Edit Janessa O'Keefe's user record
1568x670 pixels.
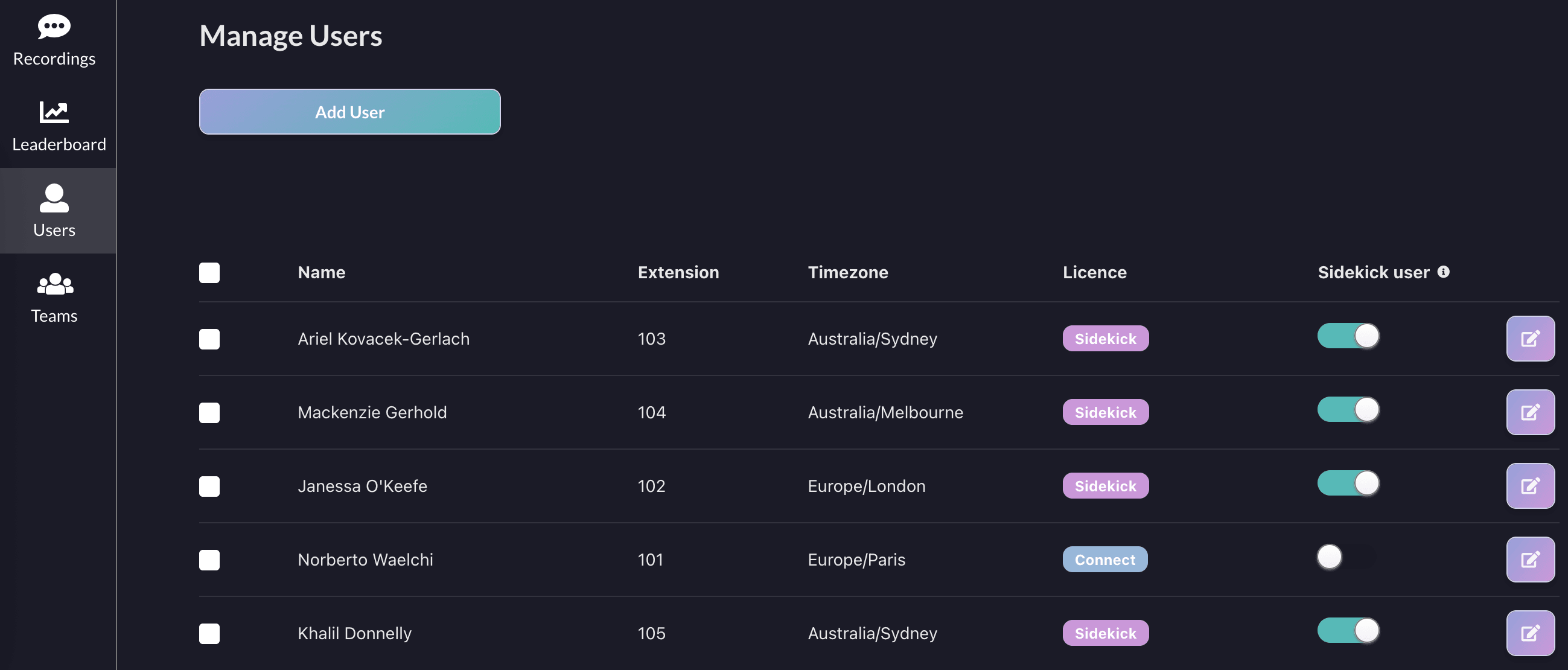(x=1529, y=486)
